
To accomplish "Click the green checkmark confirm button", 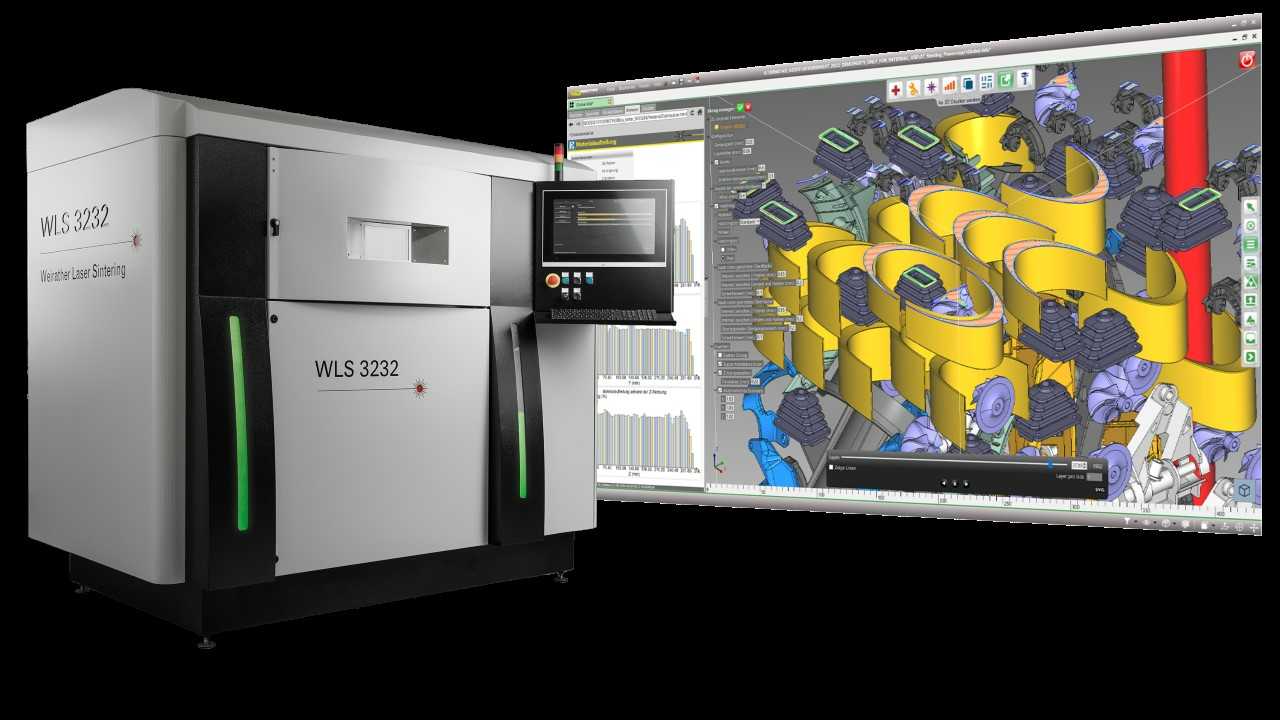I will tap(739, 107).
